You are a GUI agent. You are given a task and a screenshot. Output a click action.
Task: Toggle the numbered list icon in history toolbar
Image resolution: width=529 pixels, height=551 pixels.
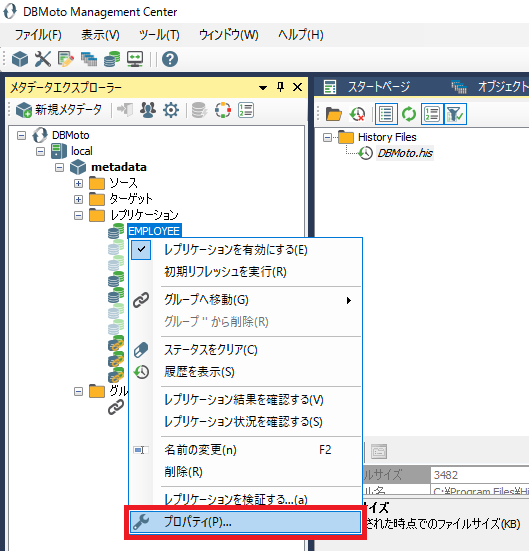pos(432,114)
